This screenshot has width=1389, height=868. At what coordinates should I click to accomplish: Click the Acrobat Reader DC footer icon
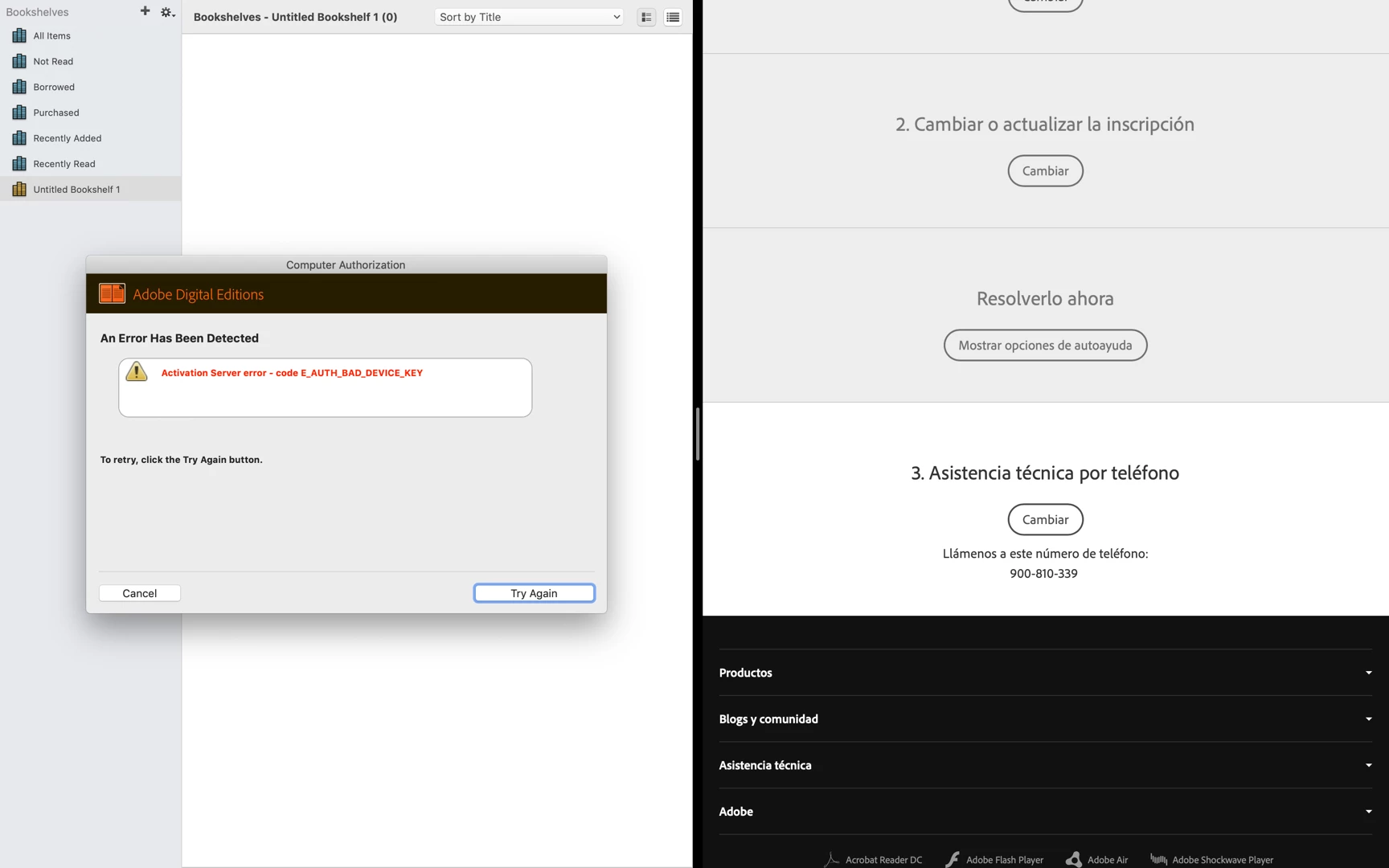[831, 859]
